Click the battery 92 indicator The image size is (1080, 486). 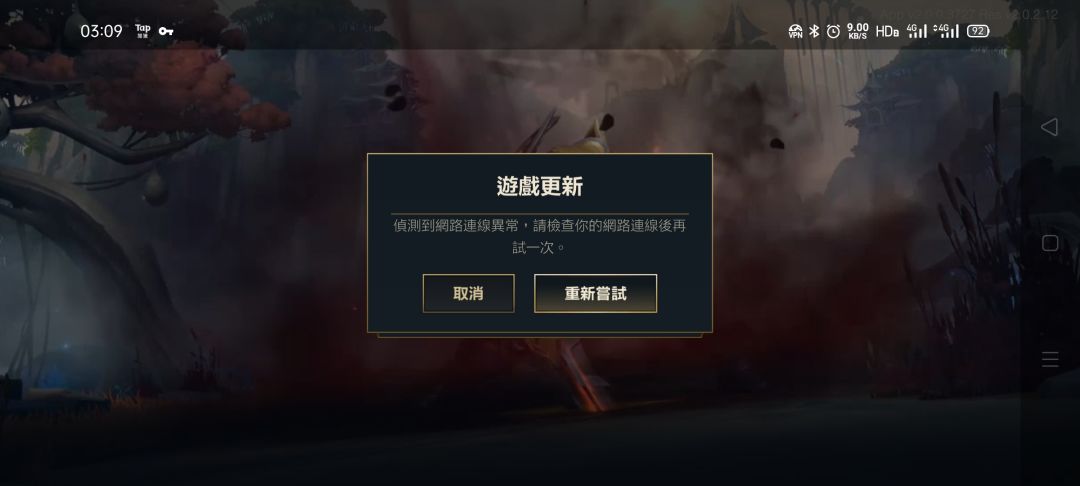coord(978,31)
